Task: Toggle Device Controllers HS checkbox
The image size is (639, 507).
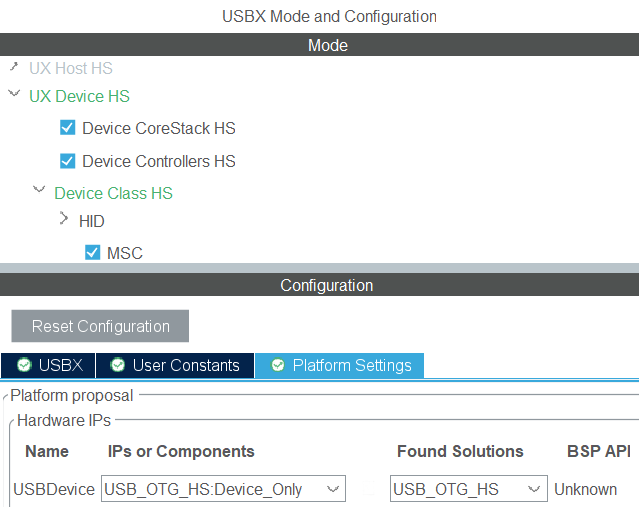Action: pos(68,161)
